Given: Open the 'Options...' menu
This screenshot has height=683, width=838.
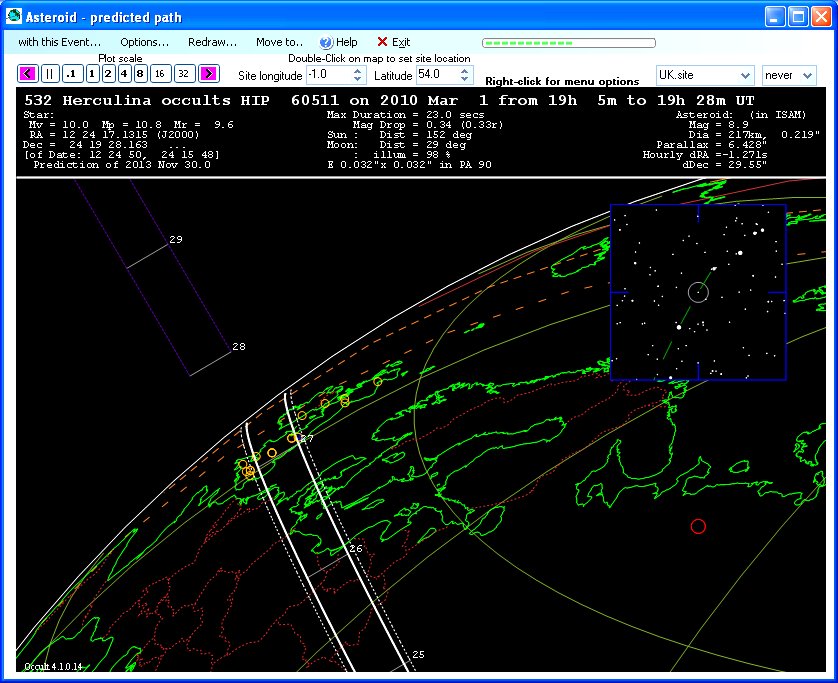Looking at the screenshot, I should 144,42.
